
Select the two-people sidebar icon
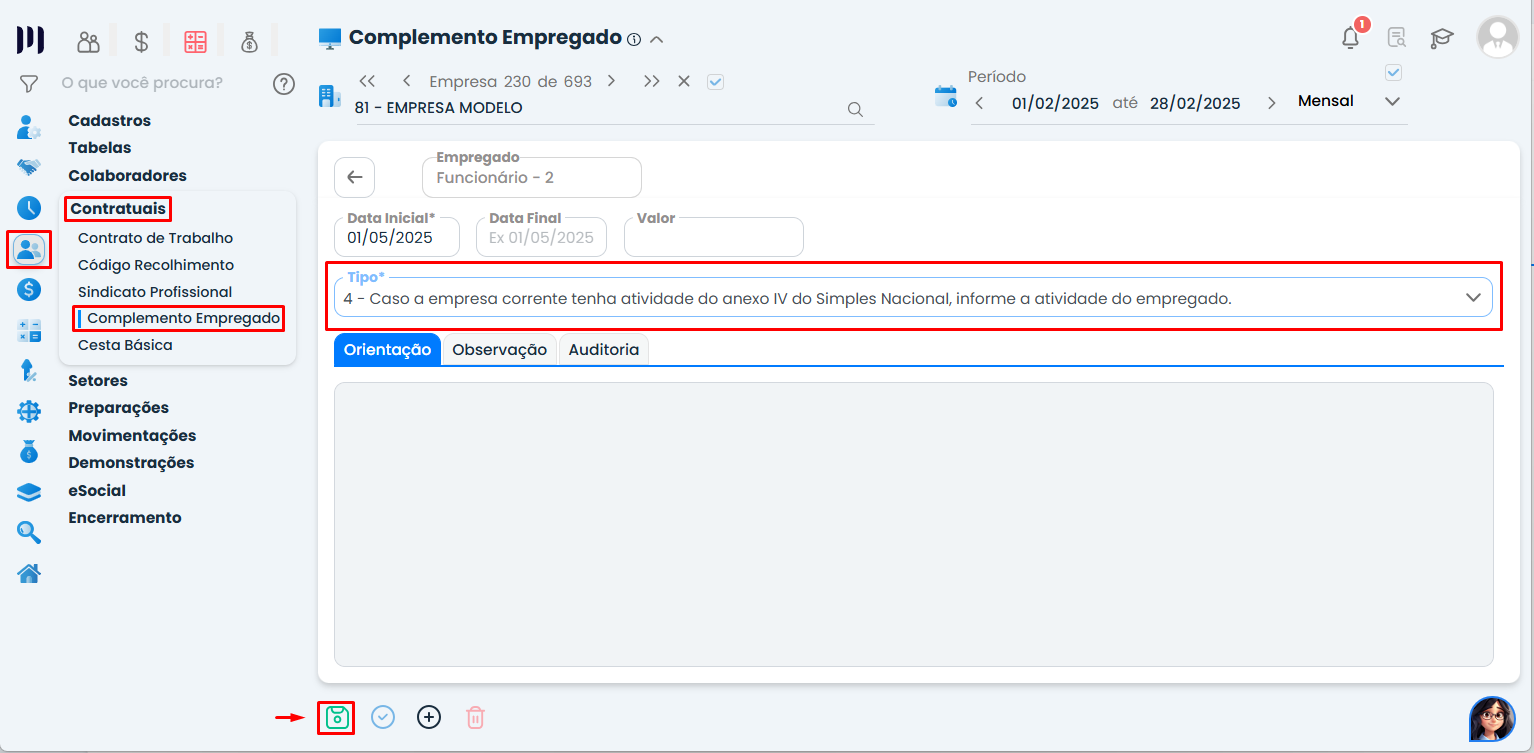(29, 249)
